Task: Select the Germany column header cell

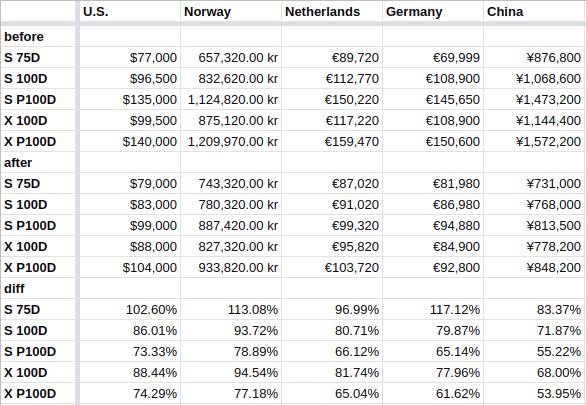Action: click(433, 12)
